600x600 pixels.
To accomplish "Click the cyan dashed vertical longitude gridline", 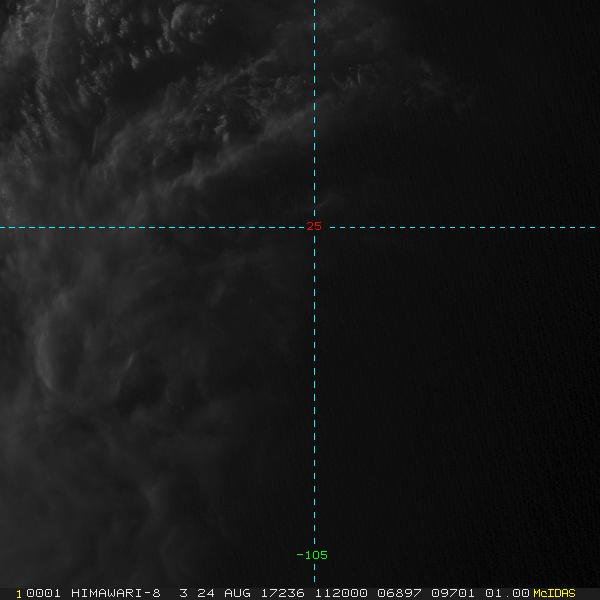I will [315, 383].
